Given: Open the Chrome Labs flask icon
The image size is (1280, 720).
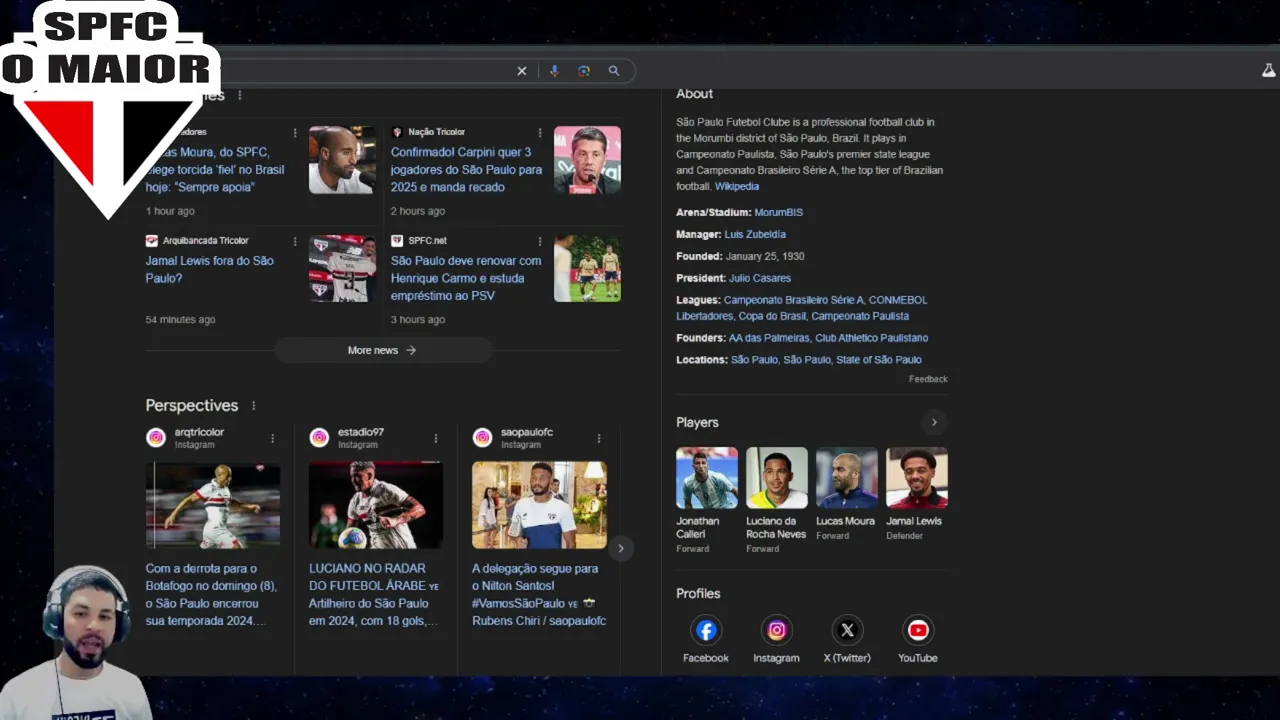Looking at the screenshot, I should 1268,71.
